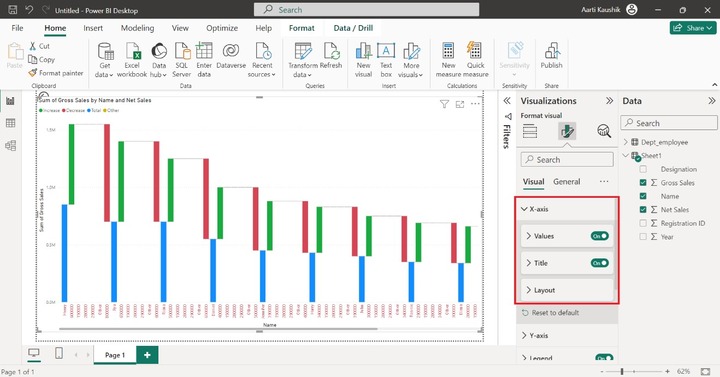Viewport: 720px width, 377px height.
Task: Open visual filter funnel icon
Action: pos(444,104)
